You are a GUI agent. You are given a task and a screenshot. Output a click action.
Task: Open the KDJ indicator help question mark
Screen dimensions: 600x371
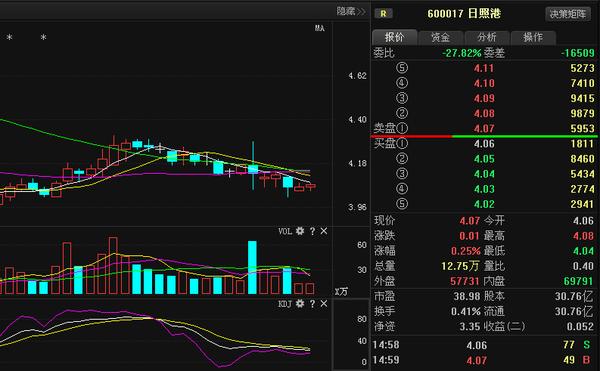(x=312, y=304)
